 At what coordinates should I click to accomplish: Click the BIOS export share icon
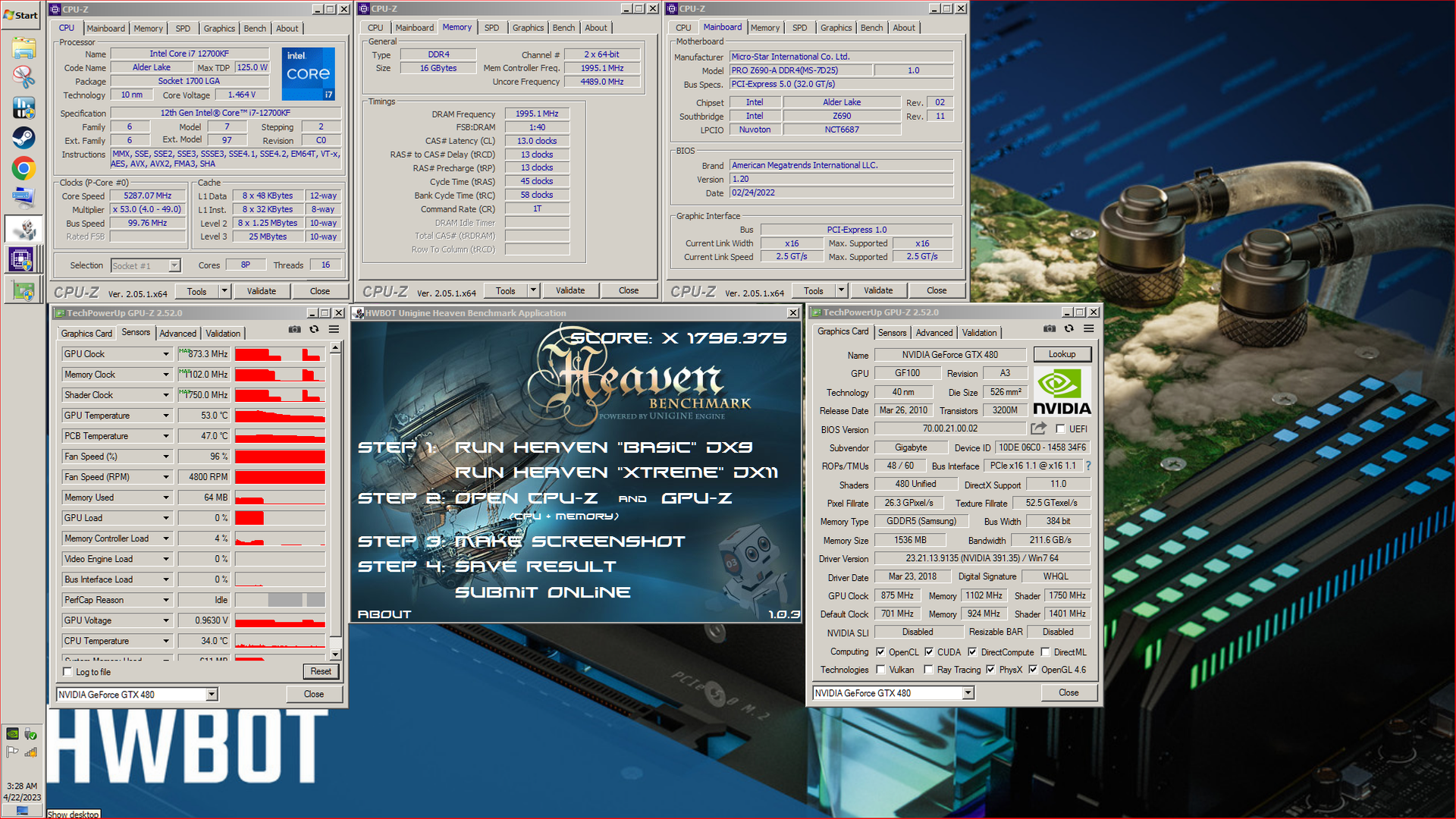coord(1039,428)
